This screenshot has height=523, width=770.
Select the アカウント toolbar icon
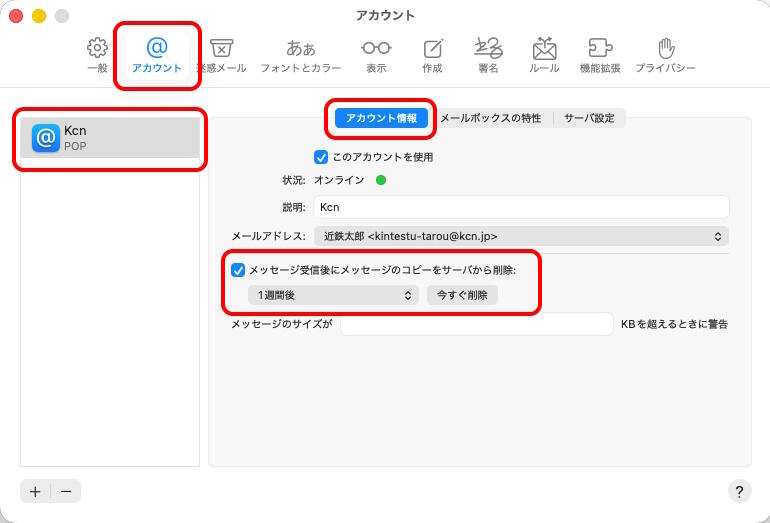coord(157,55)
